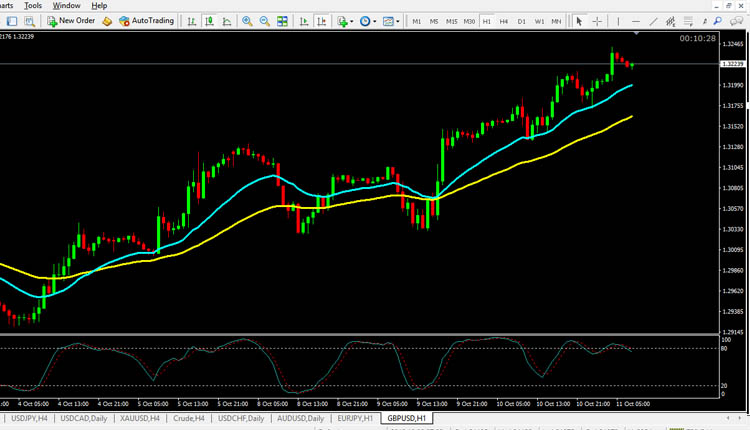This screenshot has height=430, width=750.
Task: Switch to the EURJPY,H1 chart tab
Action: [355, 418]
